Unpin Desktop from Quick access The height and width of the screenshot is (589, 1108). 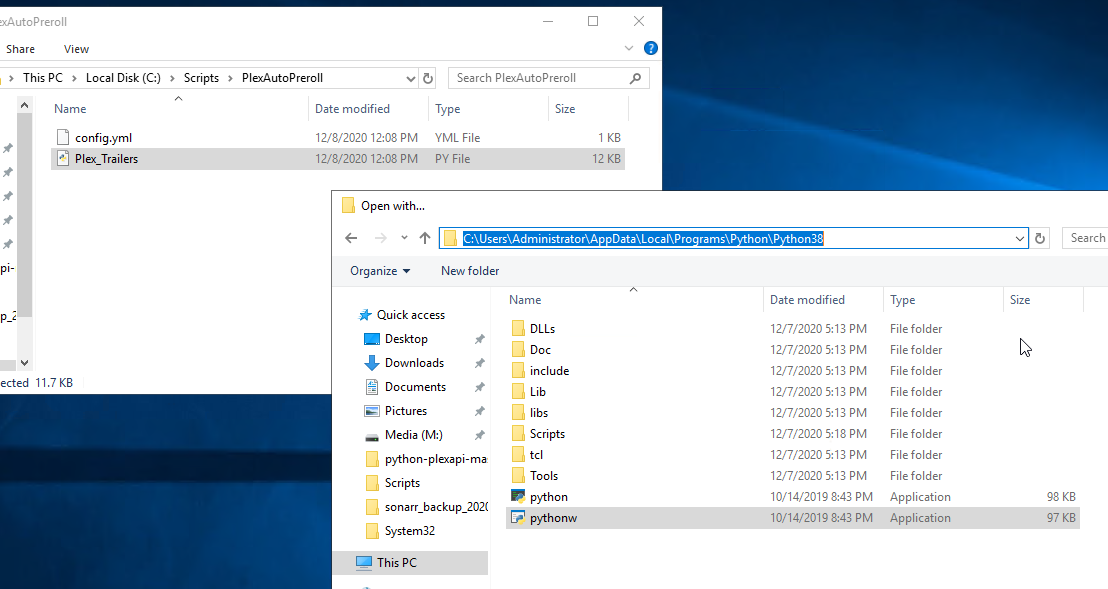click(479, 339)
